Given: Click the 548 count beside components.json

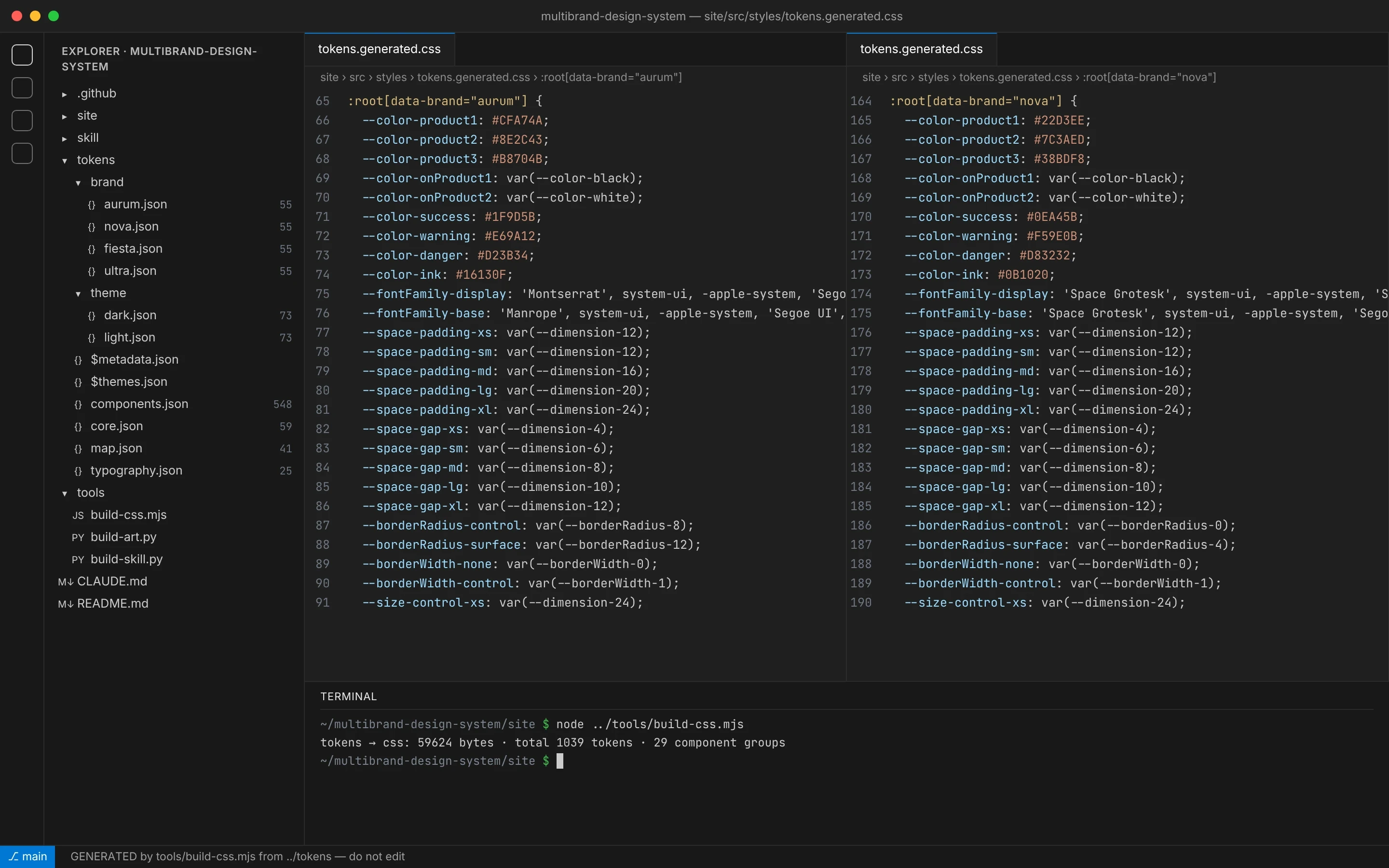Looking at the screenshot, I should [283, 405].
